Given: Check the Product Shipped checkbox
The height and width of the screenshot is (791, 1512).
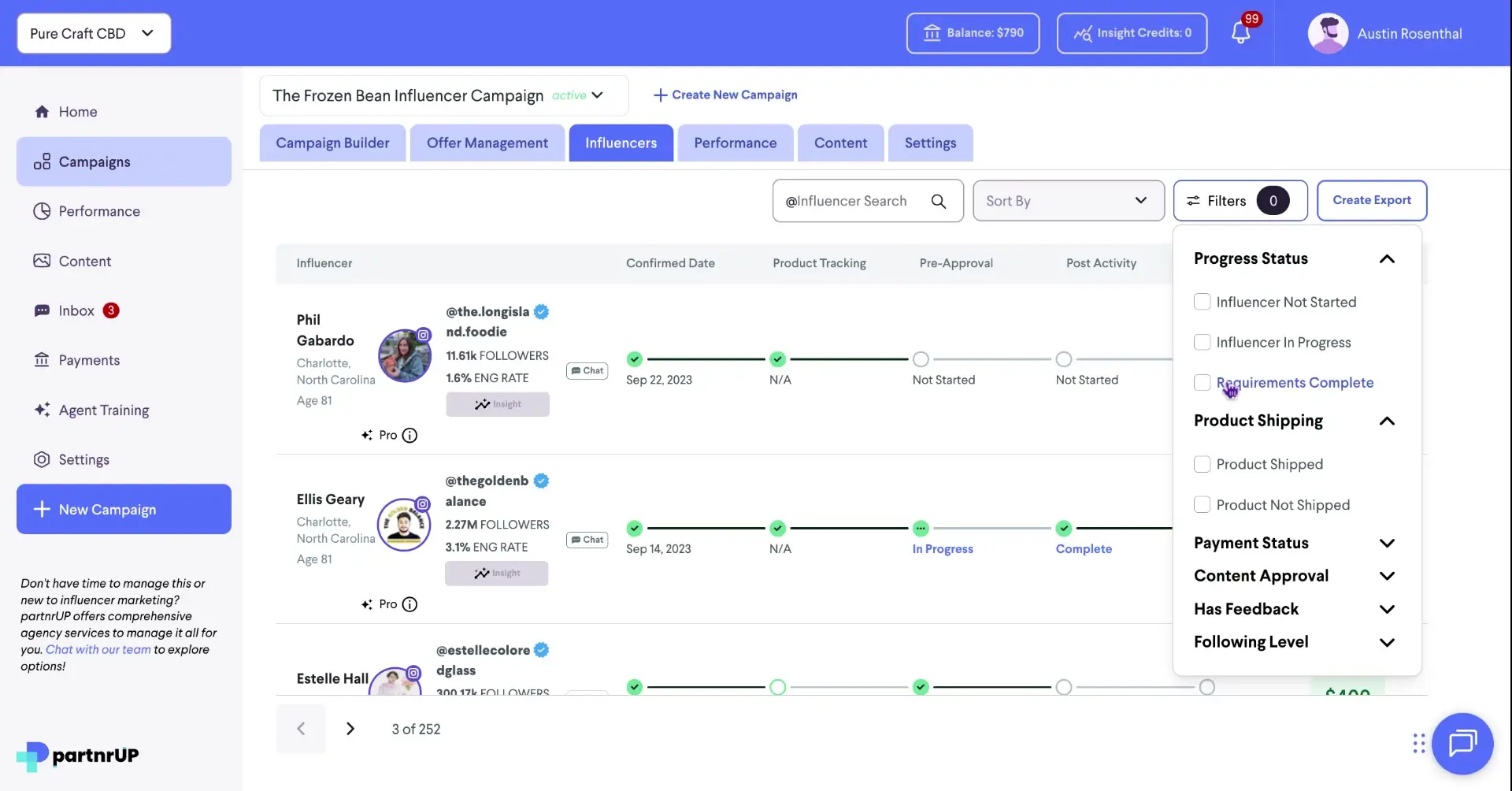Looking at the screenshot, I should click(x=1203, y=464).
